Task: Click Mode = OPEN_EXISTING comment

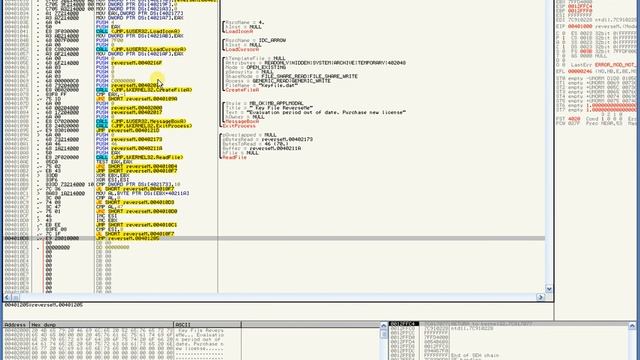Action: click(256, 67)
